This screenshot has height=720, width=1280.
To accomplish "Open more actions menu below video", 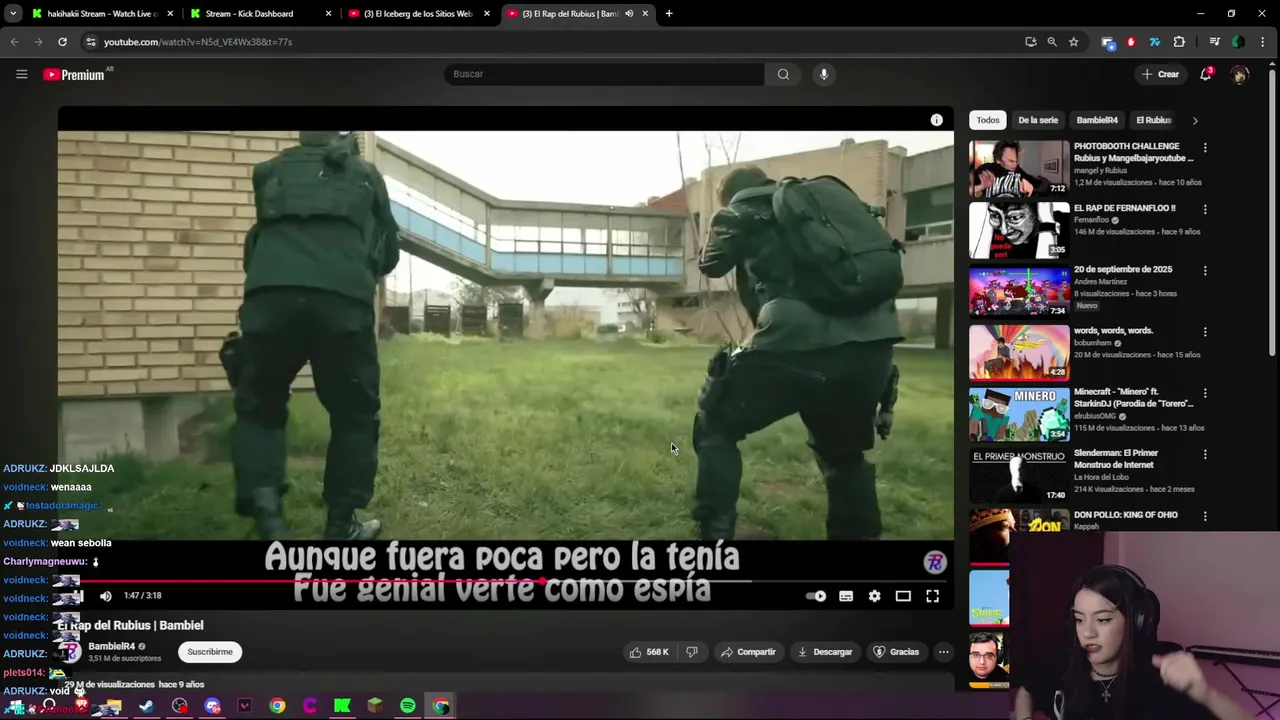I will (x=943, y=652).
